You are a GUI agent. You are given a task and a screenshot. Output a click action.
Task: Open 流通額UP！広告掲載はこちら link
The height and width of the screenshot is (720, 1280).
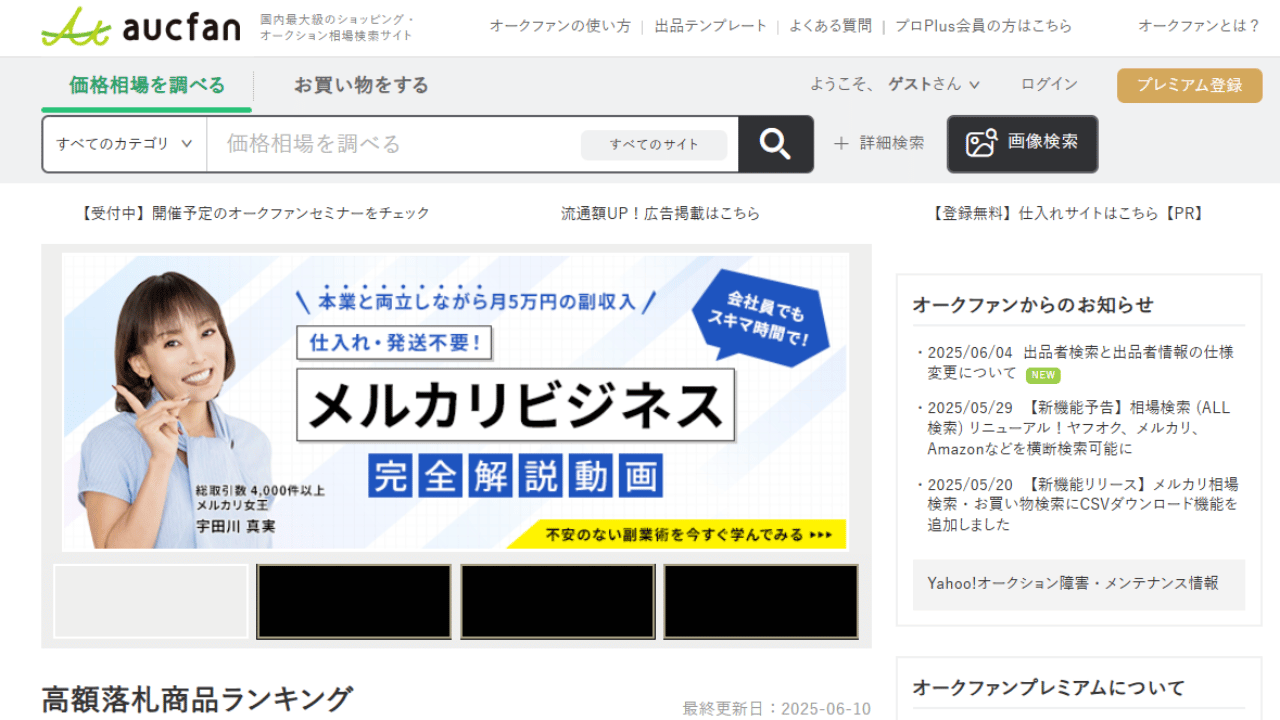660,213
